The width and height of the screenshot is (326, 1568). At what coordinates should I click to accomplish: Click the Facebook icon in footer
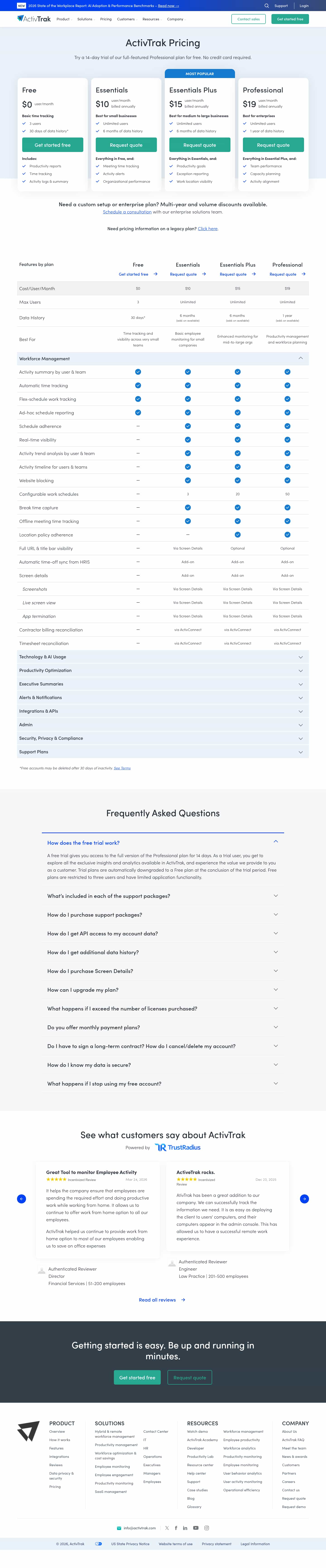coord(176,1528)
